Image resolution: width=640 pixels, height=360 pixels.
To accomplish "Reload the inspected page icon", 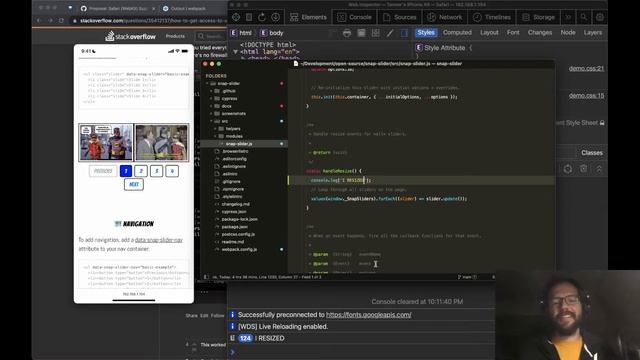I will [x=262, y=17].
